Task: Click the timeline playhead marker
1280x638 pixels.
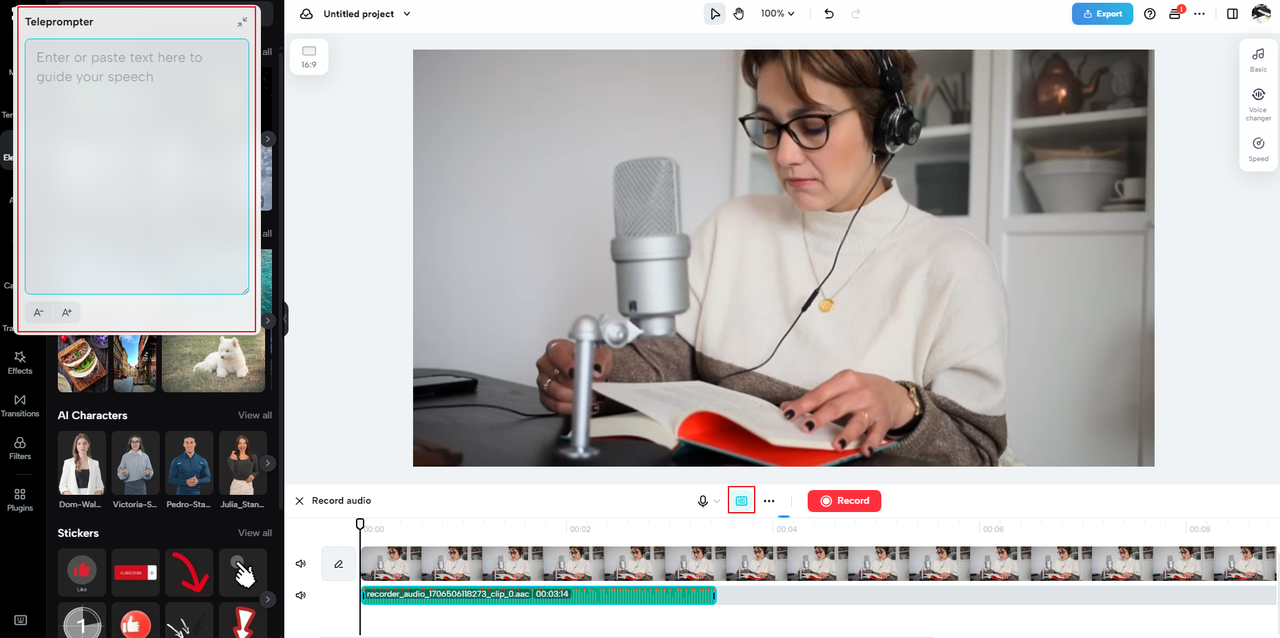Action: coord(360,524)
